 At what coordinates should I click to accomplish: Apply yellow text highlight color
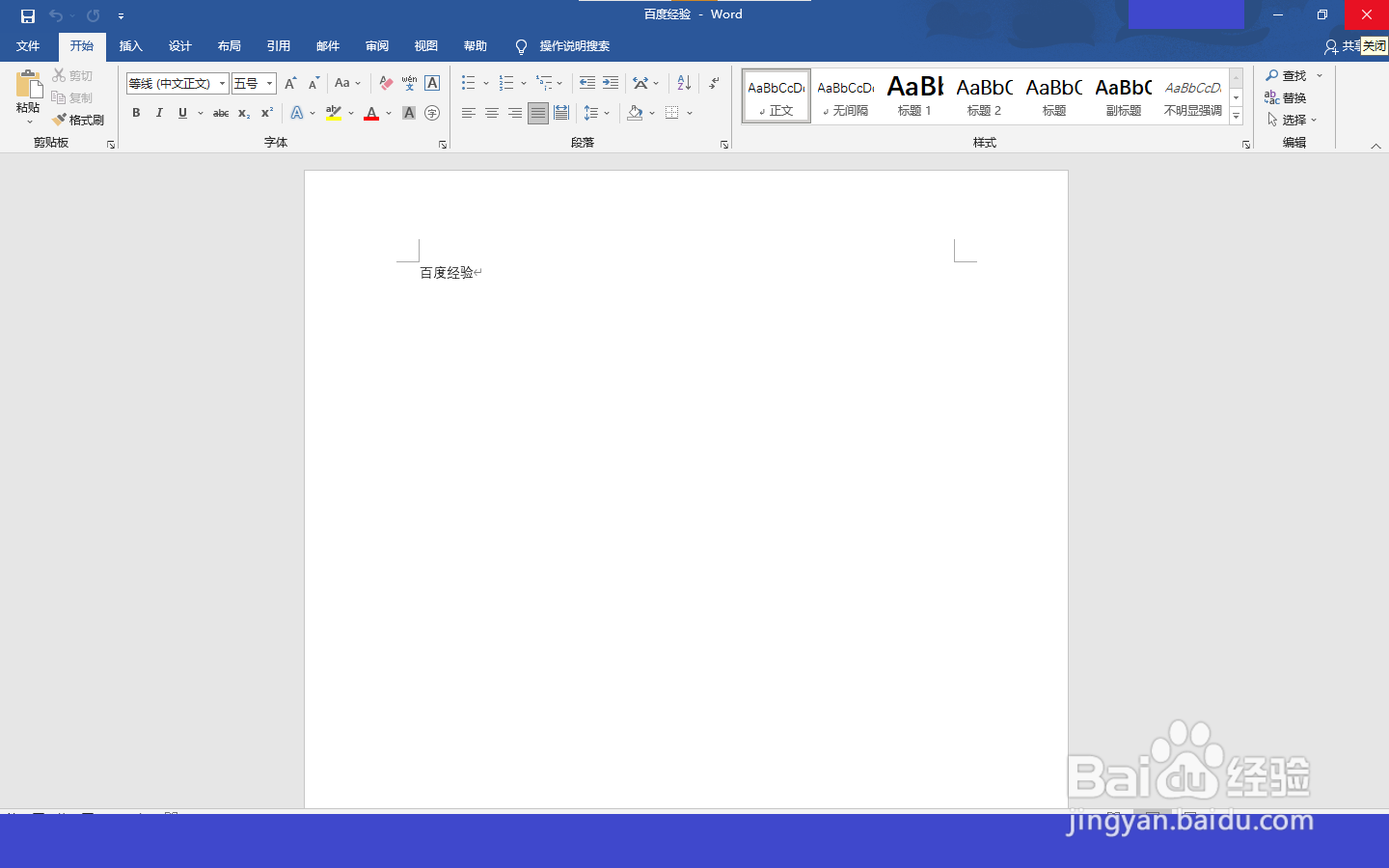[334, 113]
